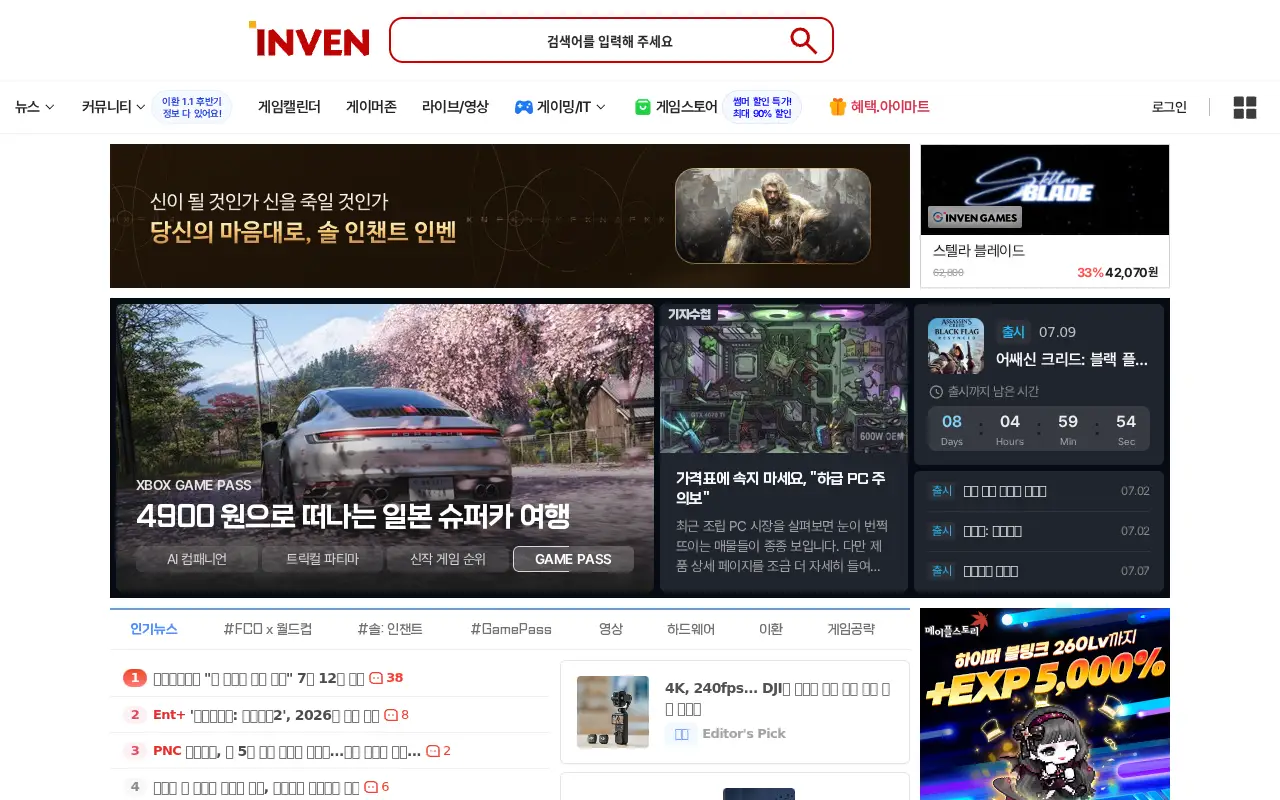Click the DJI camera article thumbnail
Image resolution: width=1280 pixels, height=800 pixels.
coord(613,712)
